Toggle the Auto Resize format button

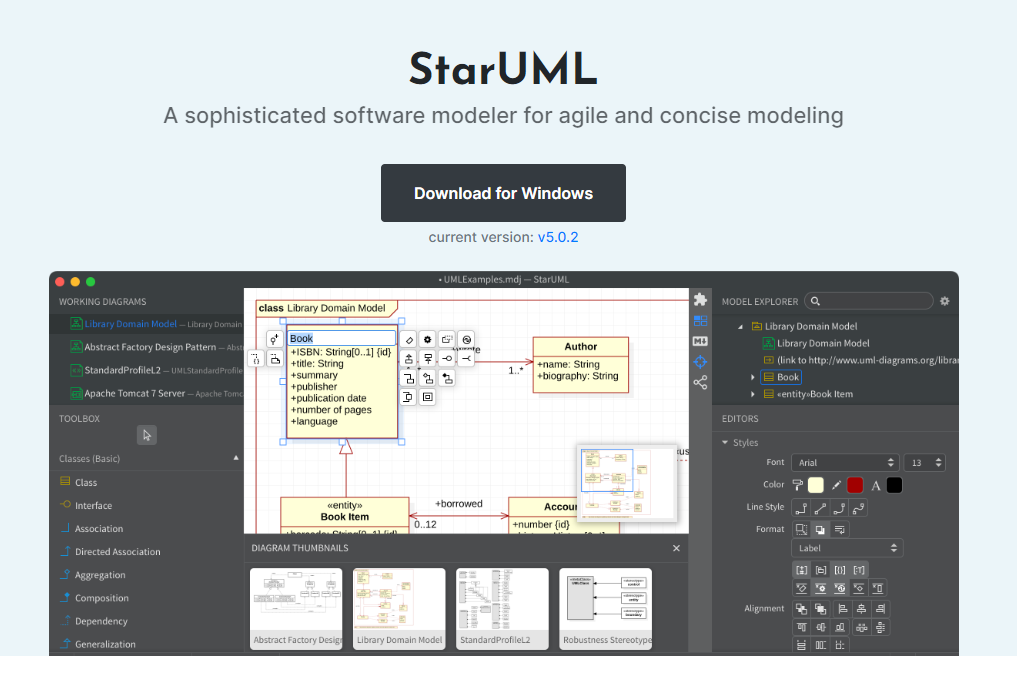tap(802, 530)
